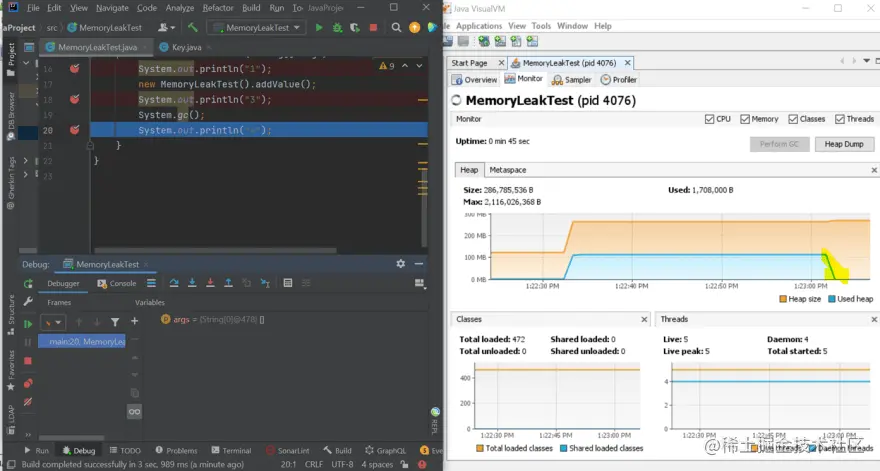Open Terminal tool window button
880x471 pixels.
tap(231, 450)
